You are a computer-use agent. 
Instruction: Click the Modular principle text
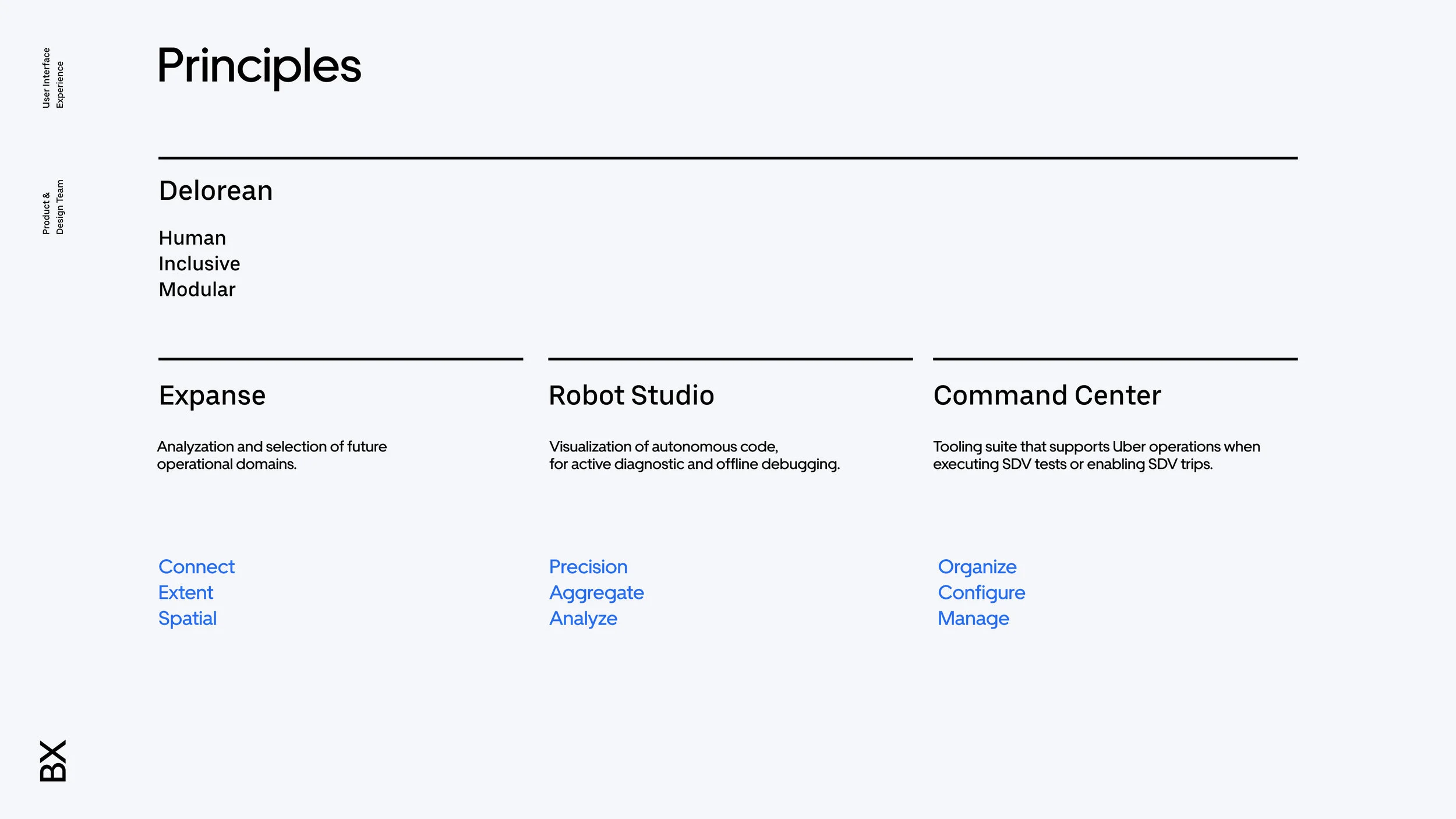click(197, 290)
